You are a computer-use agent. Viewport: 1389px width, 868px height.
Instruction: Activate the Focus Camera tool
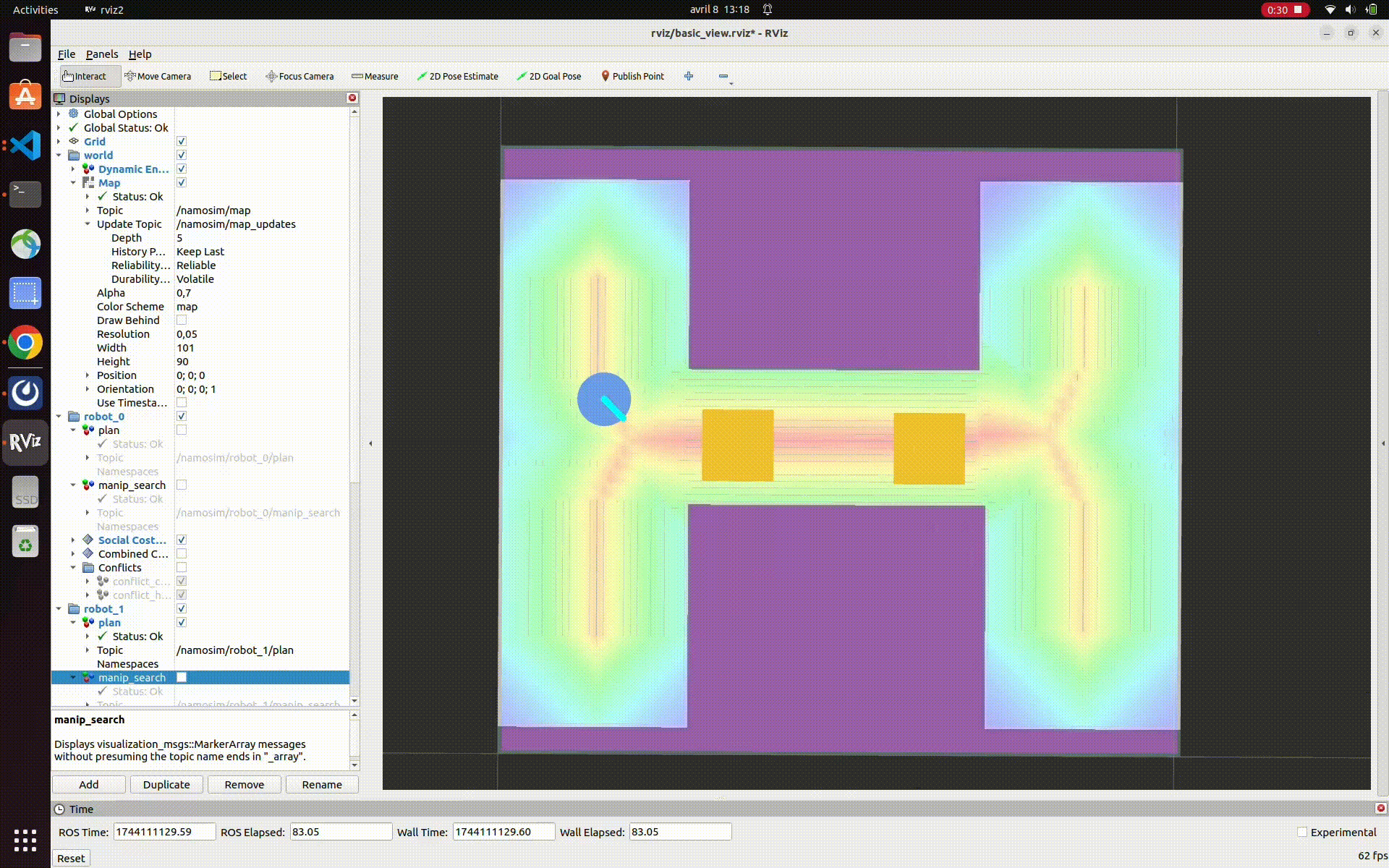point(300,76)
